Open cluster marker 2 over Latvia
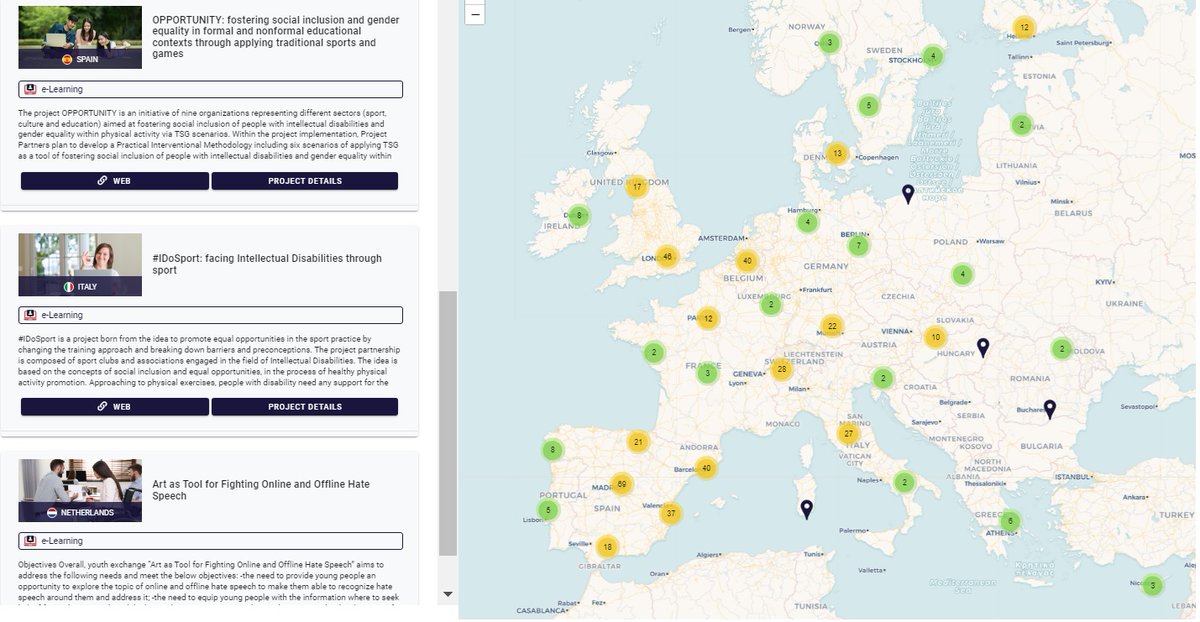The image size is (1200, 622). [1020, 125]
